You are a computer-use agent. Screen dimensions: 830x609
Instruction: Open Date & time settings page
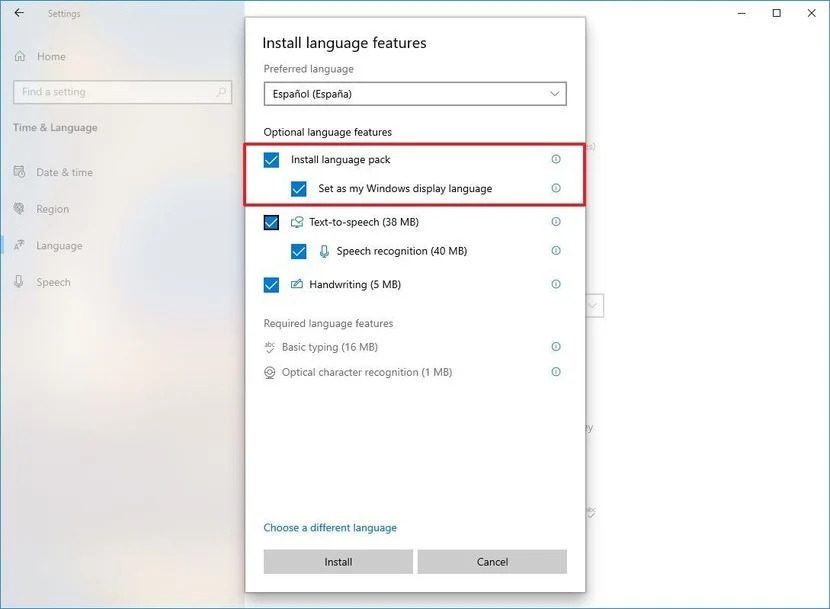[x=64, y=172]
